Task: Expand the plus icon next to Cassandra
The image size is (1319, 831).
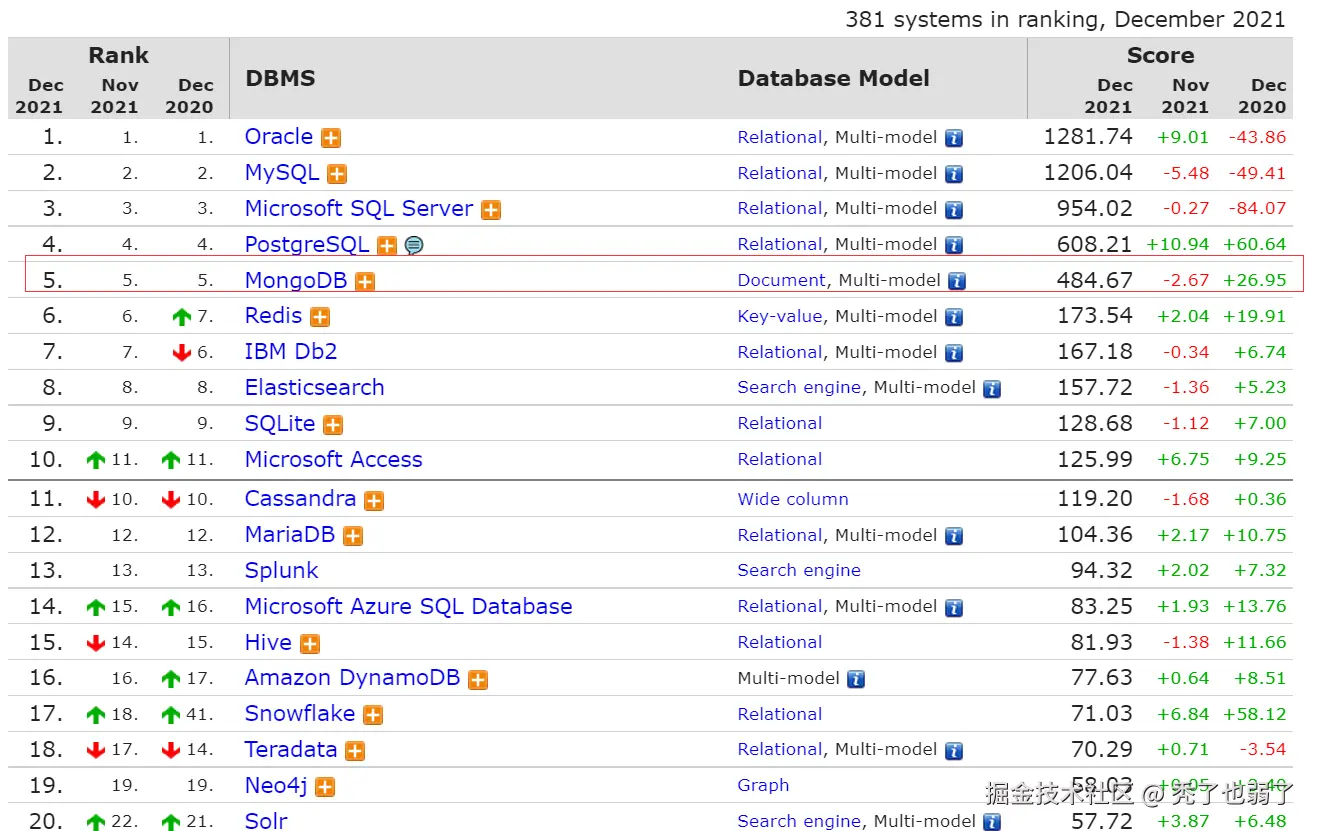Action: point(374,500)
